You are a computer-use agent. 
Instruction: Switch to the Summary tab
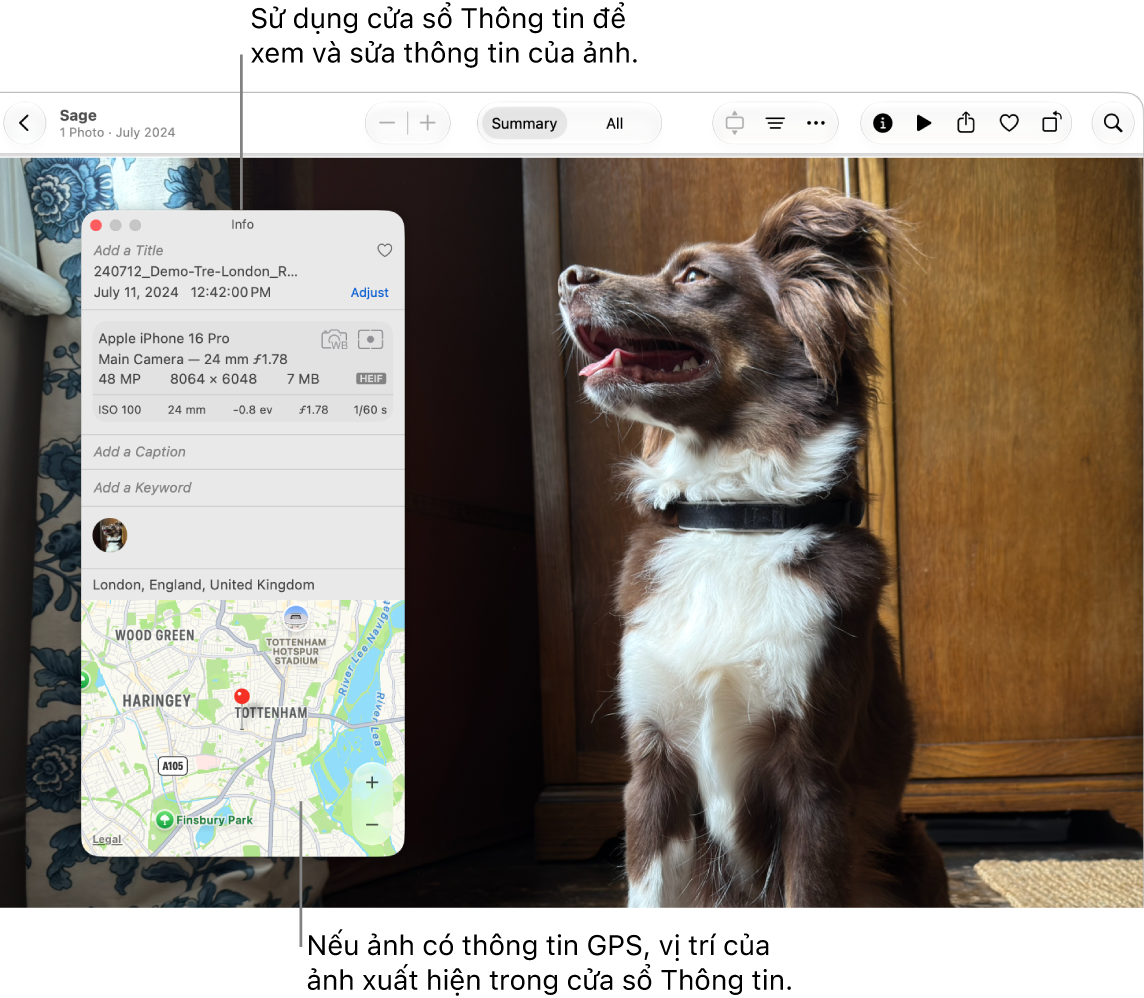524,123
